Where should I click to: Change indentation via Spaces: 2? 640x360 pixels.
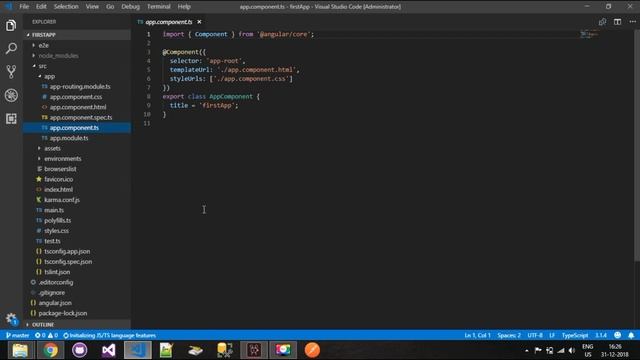[509, 335]
